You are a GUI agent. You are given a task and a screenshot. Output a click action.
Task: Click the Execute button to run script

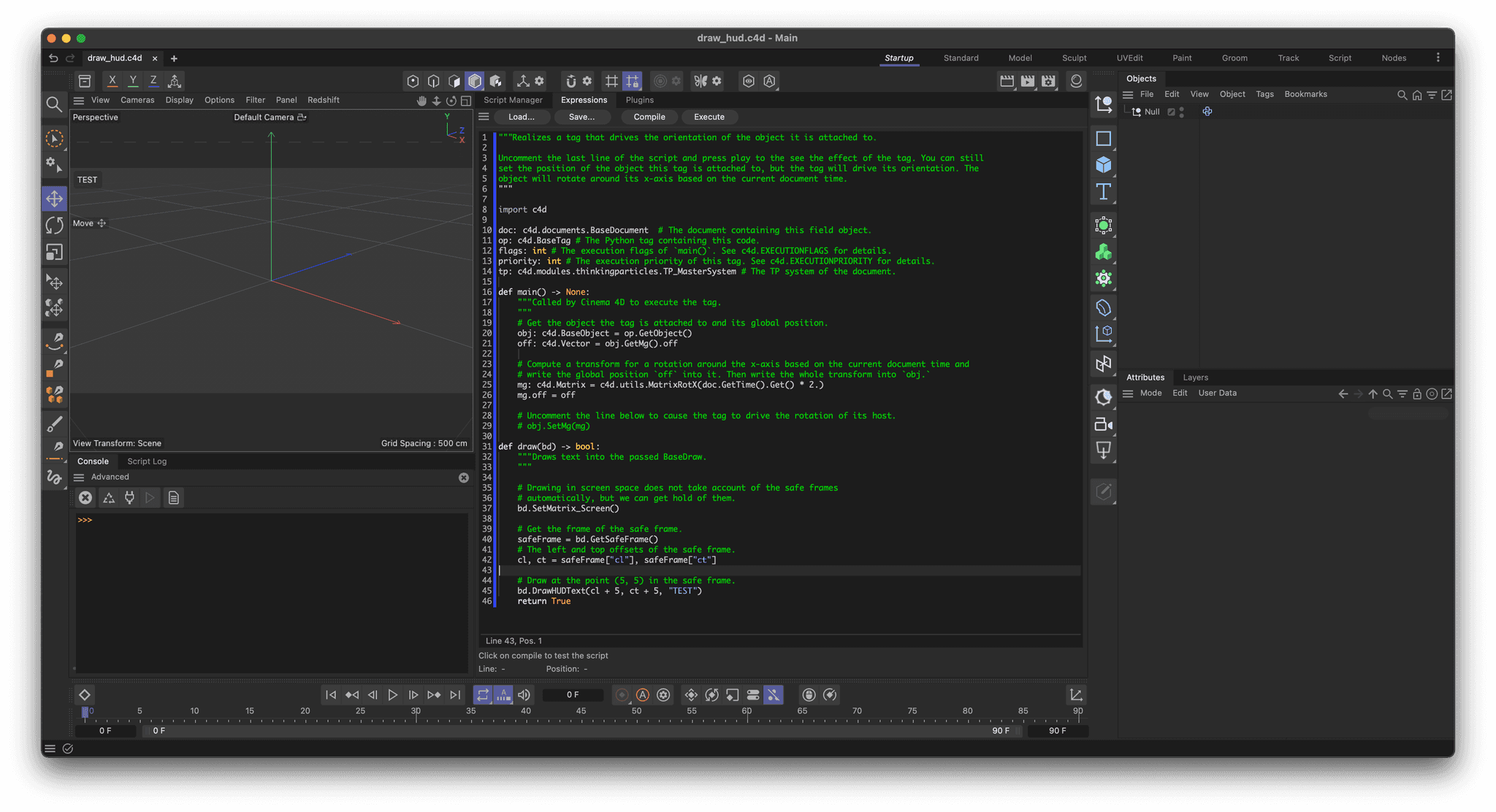click(x=709, y=116)
